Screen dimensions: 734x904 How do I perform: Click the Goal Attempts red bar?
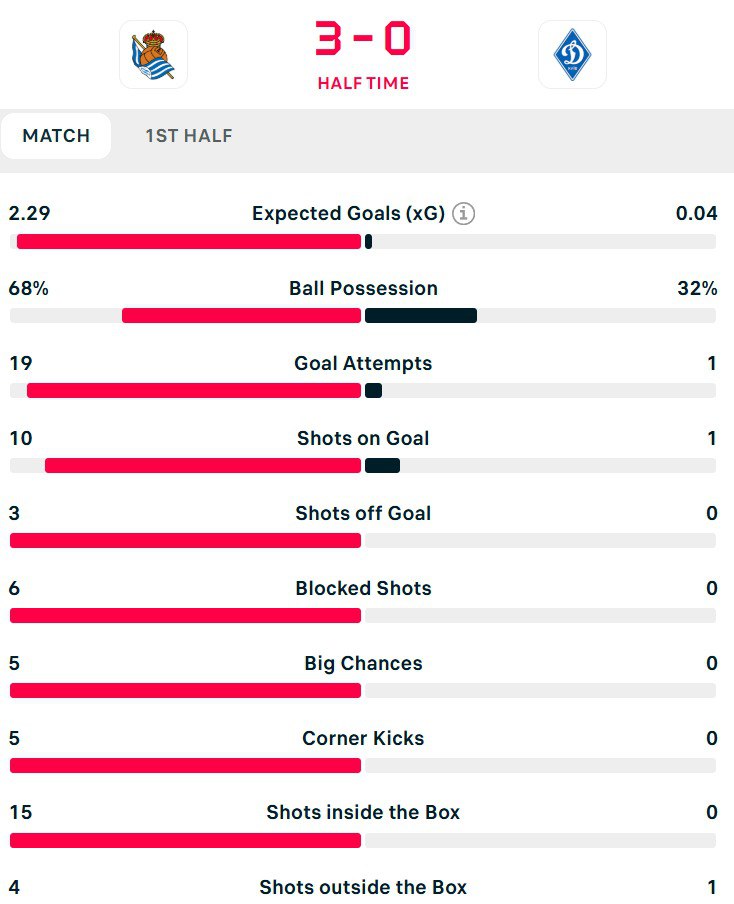pyautogui.click(x=193, y=391)
